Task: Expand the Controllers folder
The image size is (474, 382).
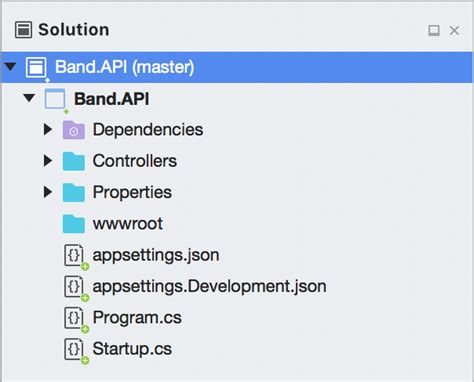Action: pyautogui.click(x=48, y=161)
